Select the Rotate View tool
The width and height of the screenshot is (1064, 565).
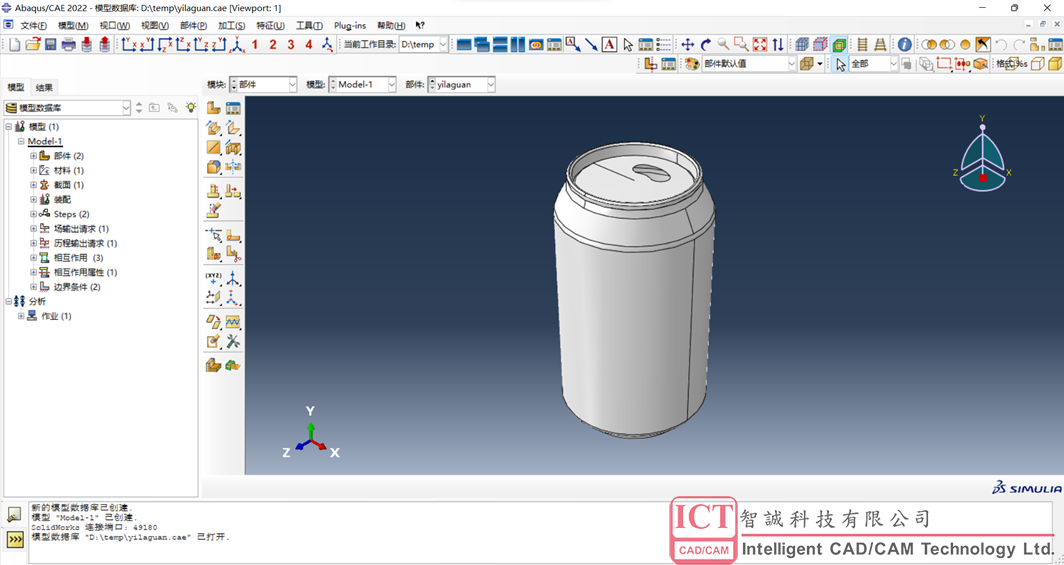coord(706,45)
